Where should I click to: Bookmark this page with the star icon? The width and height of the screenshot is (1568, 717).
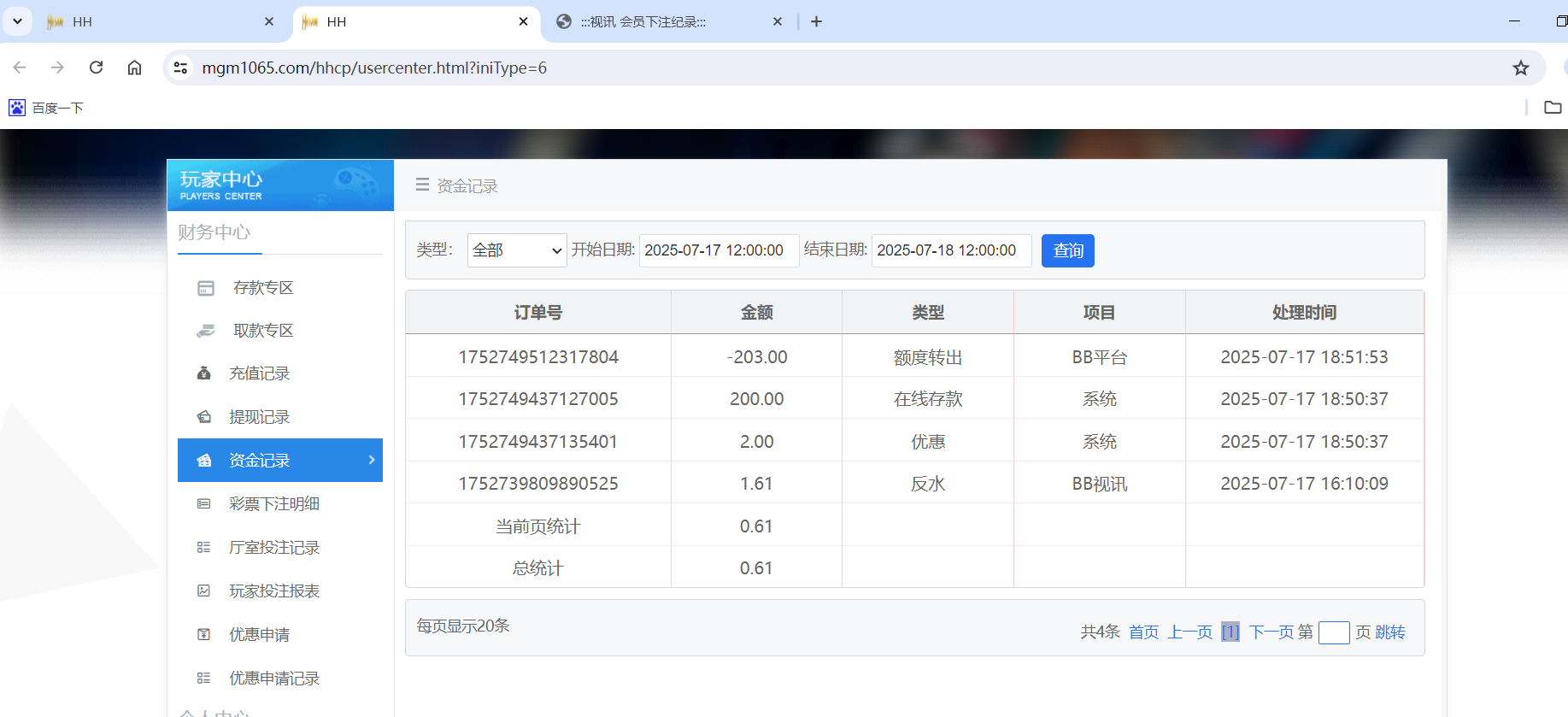[1520, 68]
